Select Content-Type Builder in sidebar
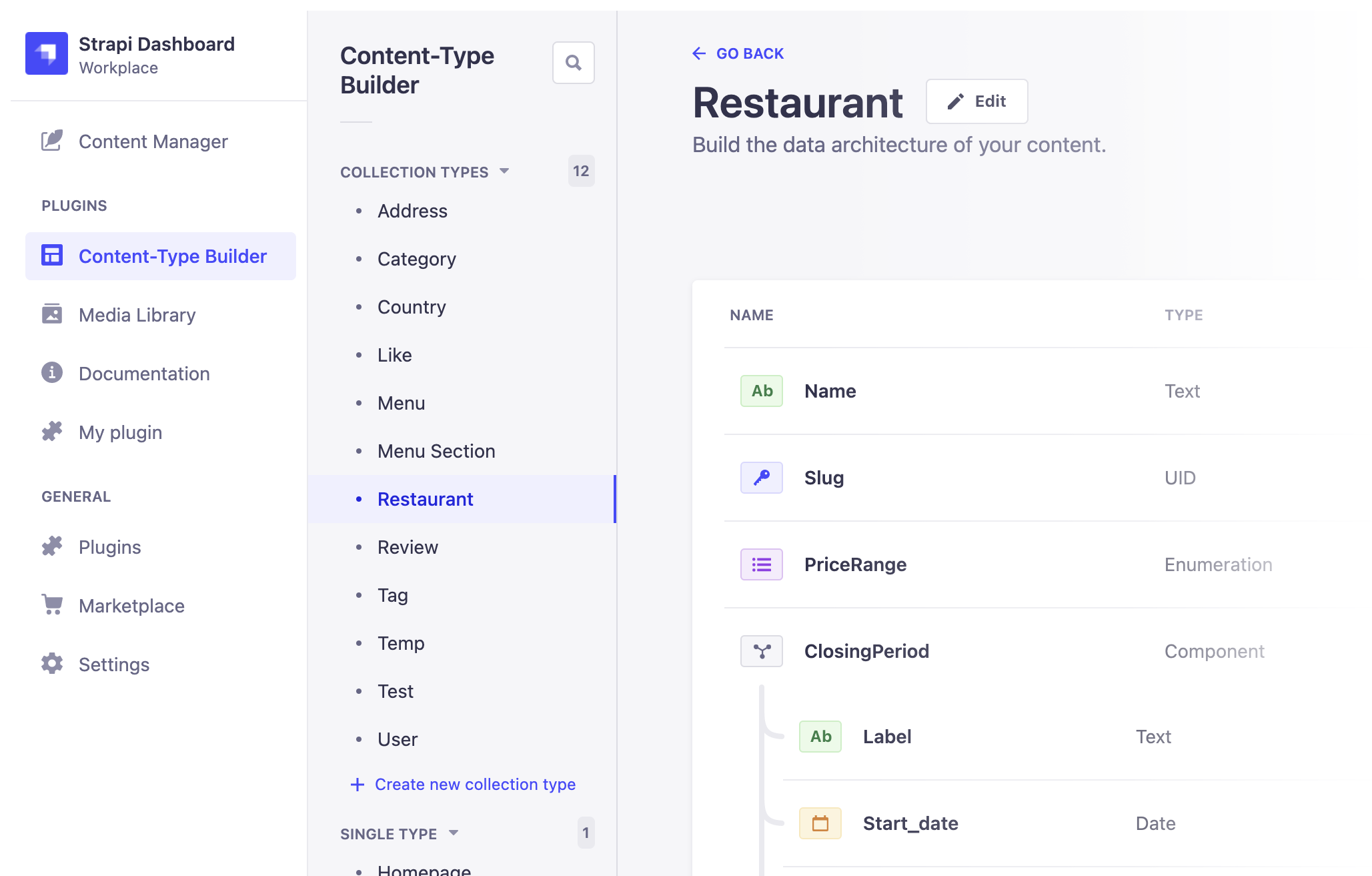This screenshot has width=1372, height=876. (161, 256)
